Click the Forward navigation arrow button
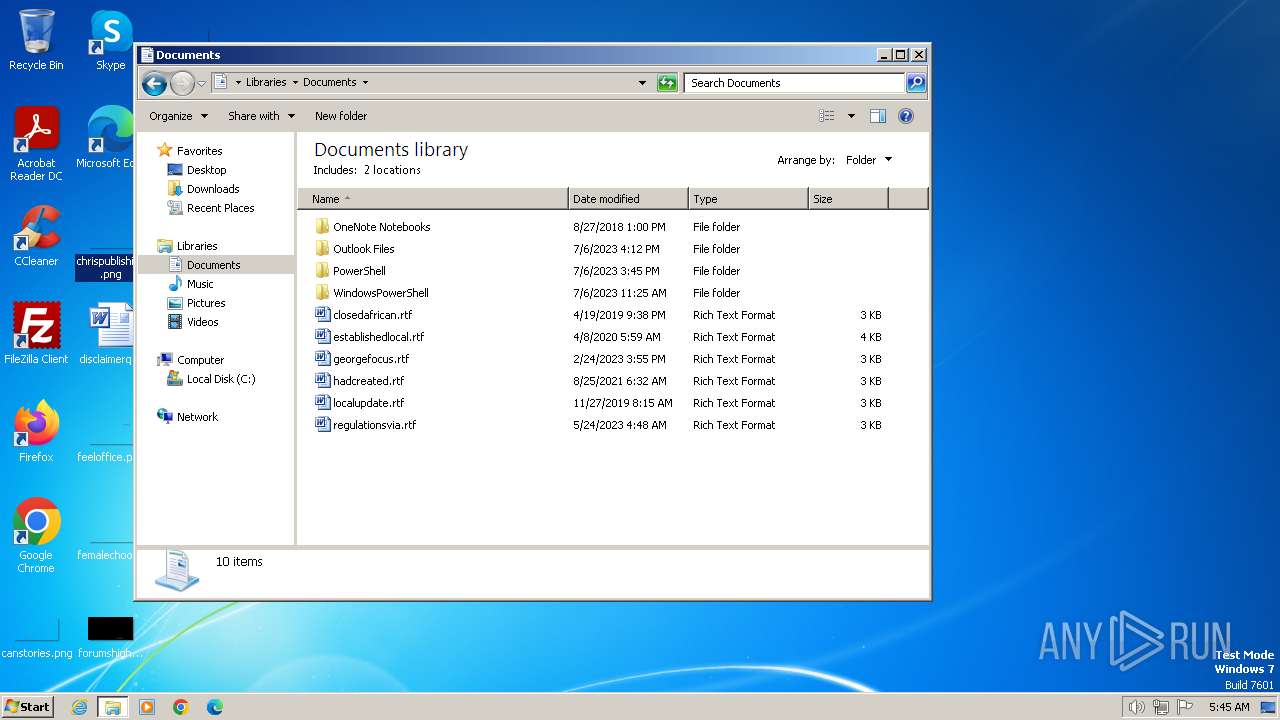 pos(182,83)
